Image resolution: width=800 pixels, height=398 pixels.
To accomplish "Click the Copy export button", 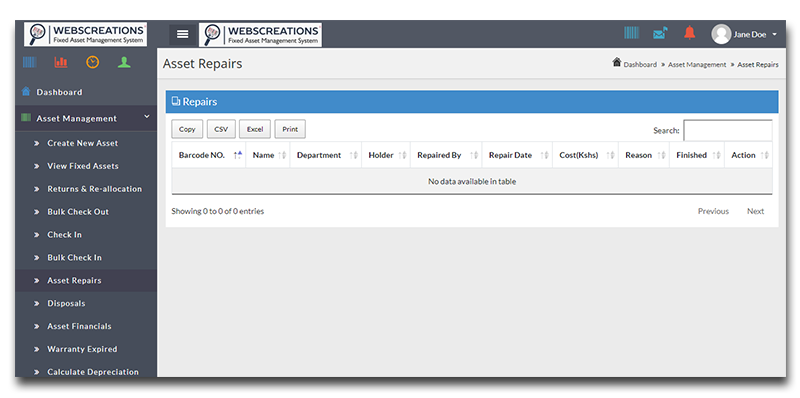I will (187, 129).
